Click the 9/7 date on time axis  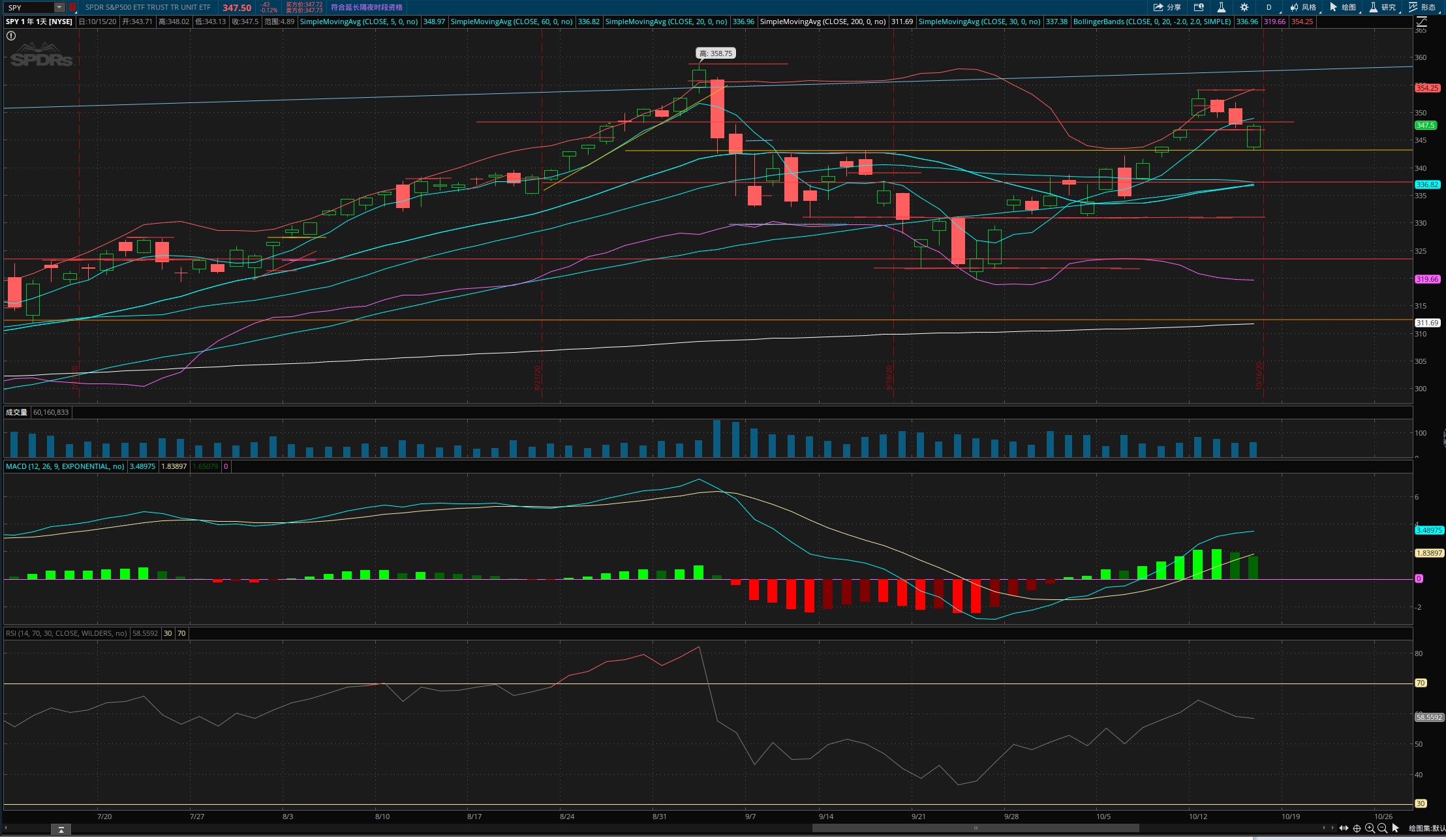(750, 817)
